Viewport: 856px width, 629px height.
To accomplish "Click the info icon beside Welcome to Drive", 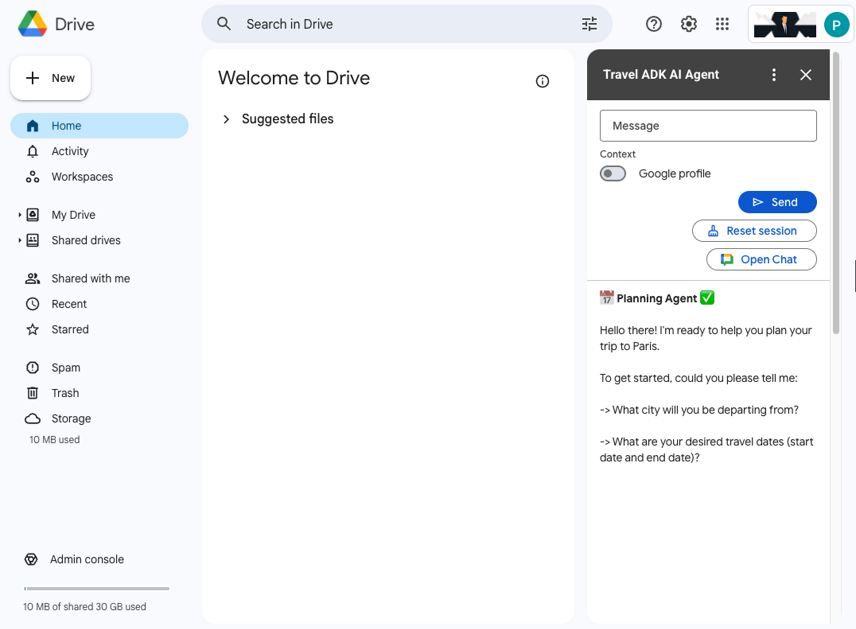I will 542,81.
